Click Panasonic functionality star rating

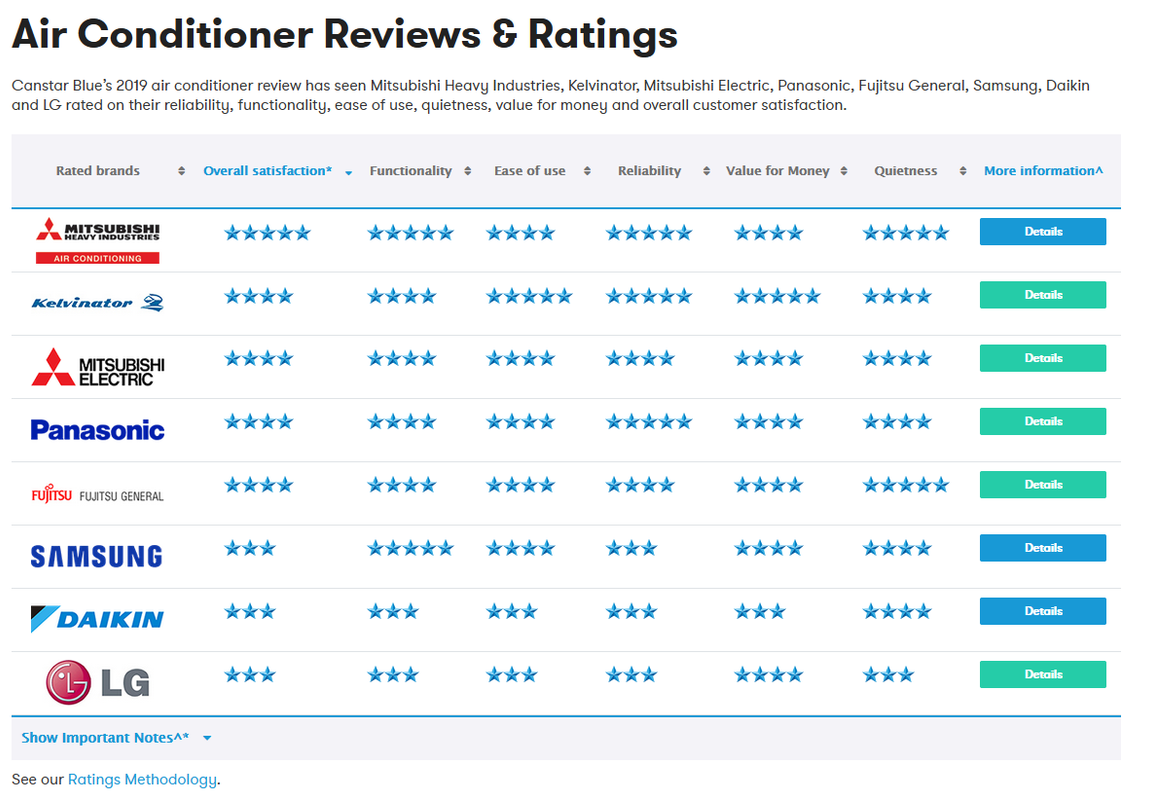(401, 421)
